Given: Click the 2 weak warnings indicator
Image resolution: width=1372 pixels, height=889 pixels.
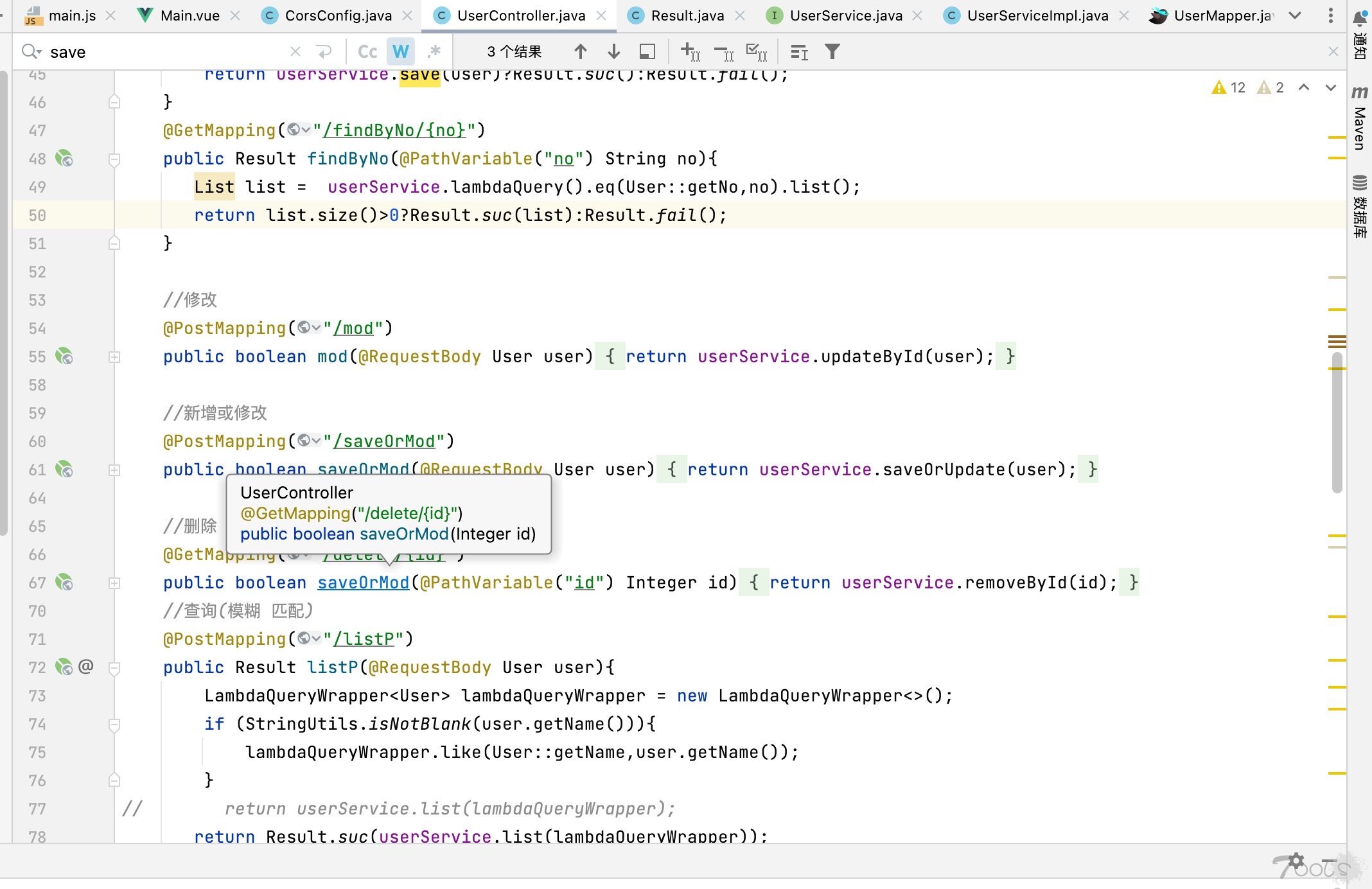Looking at the screenshot, I should [x=1271, y=87].
